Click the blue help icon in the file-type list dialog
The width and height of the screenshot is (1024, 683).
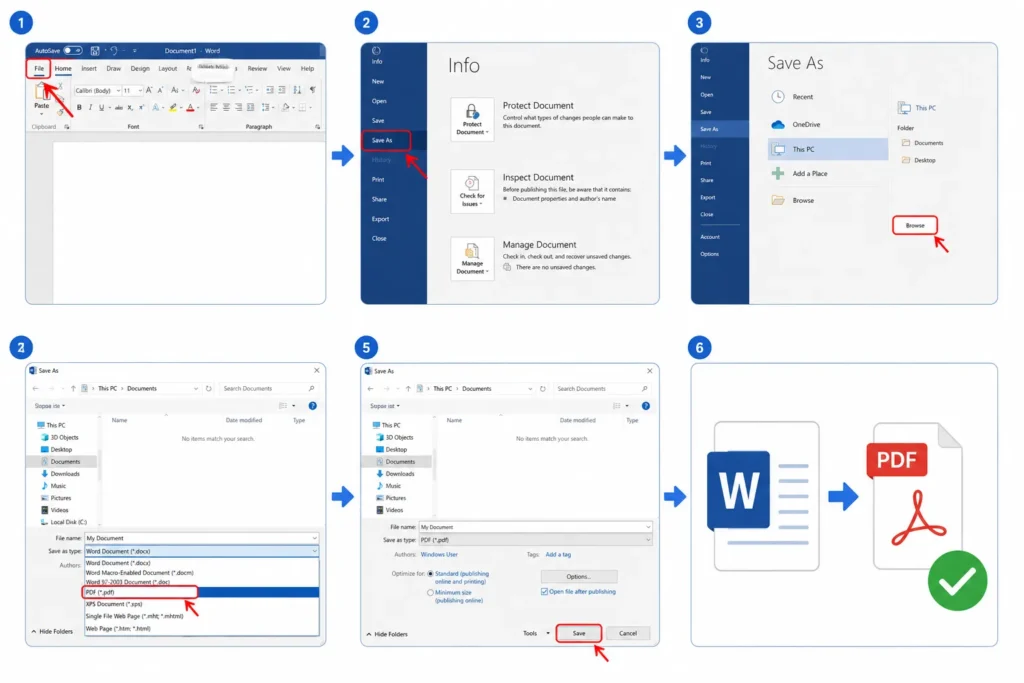click(313, 405)
